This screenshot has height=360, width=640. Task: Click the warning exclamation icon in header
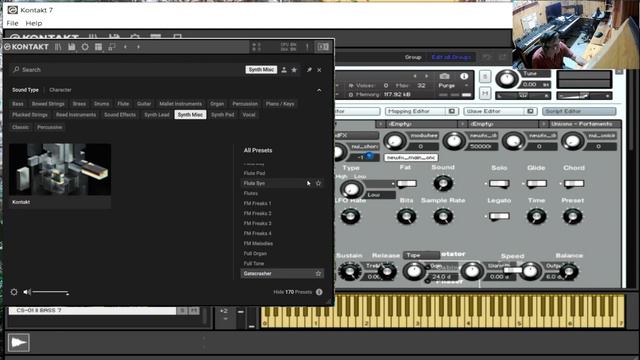(x=307, y=47)
